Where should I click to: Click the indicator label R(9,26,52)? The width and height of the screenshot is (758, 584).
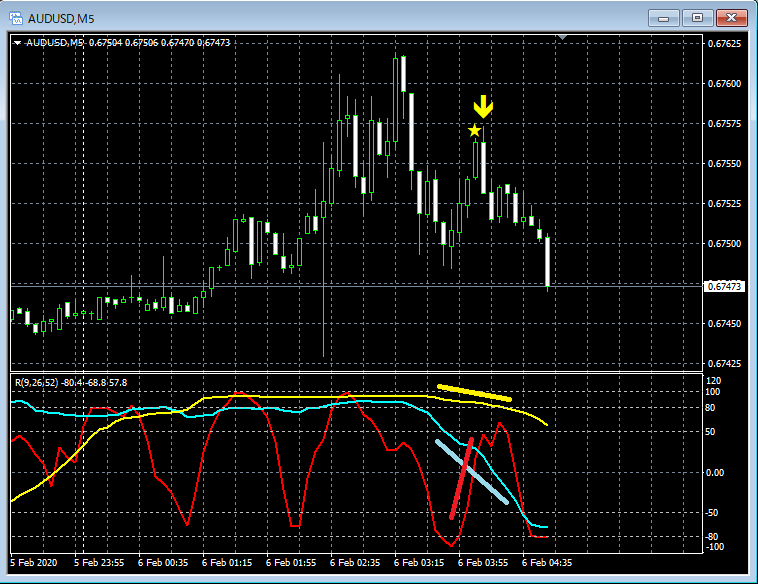tap(36, 383)
